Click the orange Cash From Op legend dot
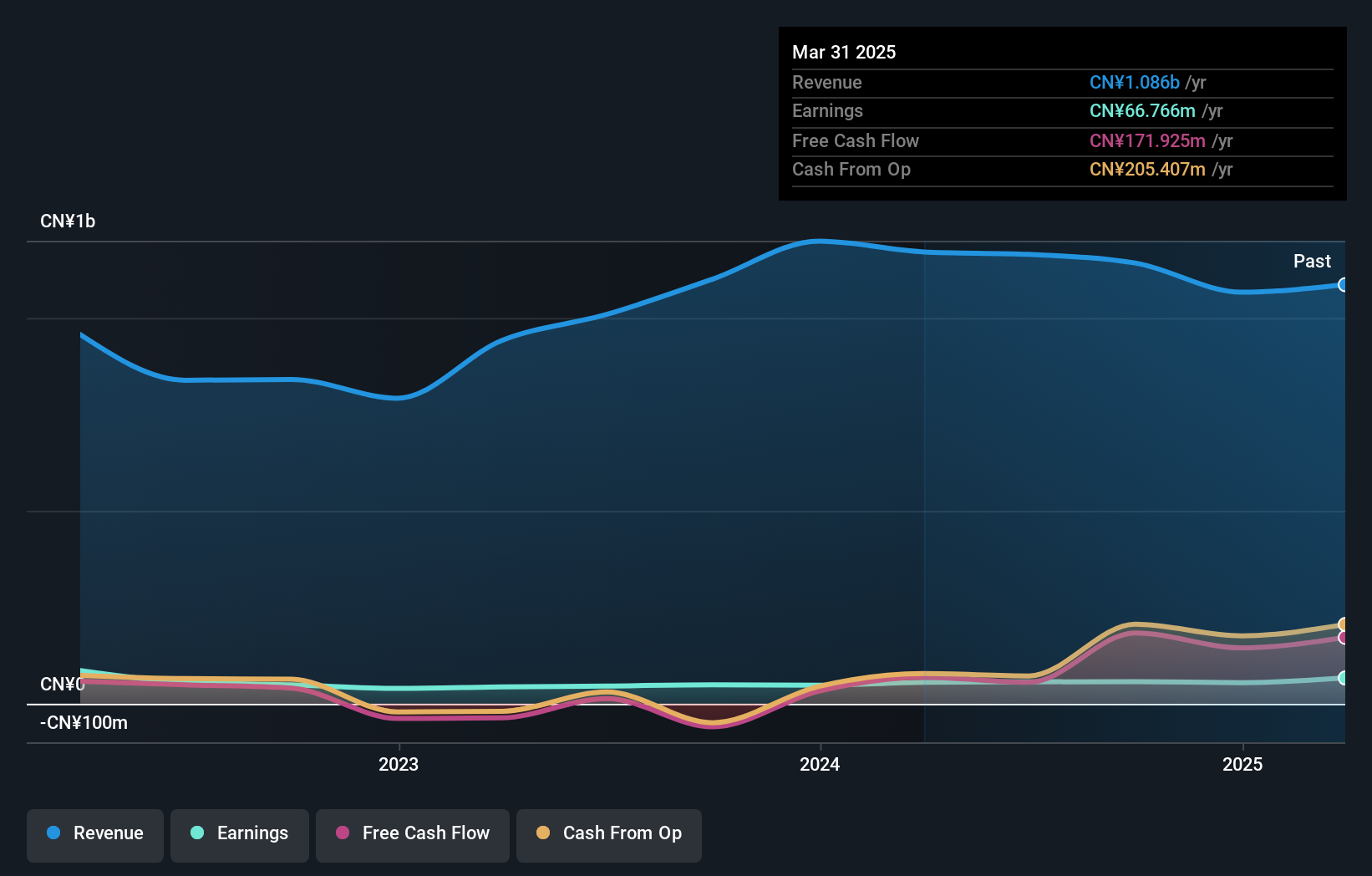 click(x=543, y=833)
